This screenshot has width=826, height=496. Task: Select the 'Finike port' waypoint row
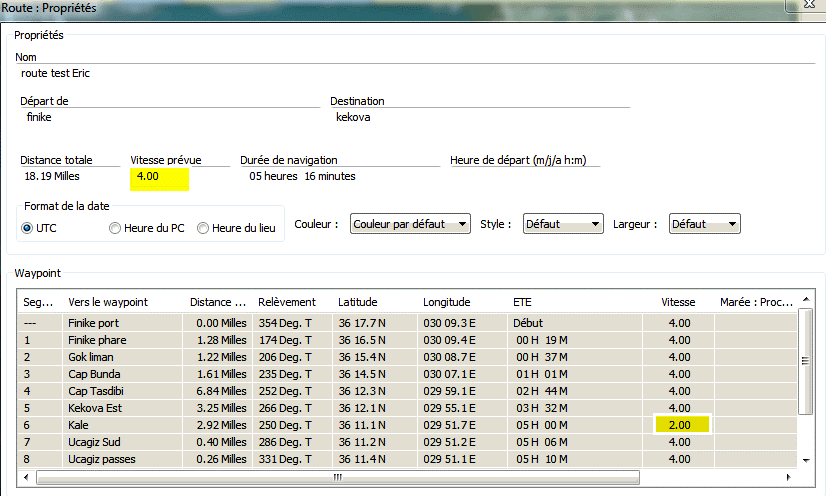[408, 323]
